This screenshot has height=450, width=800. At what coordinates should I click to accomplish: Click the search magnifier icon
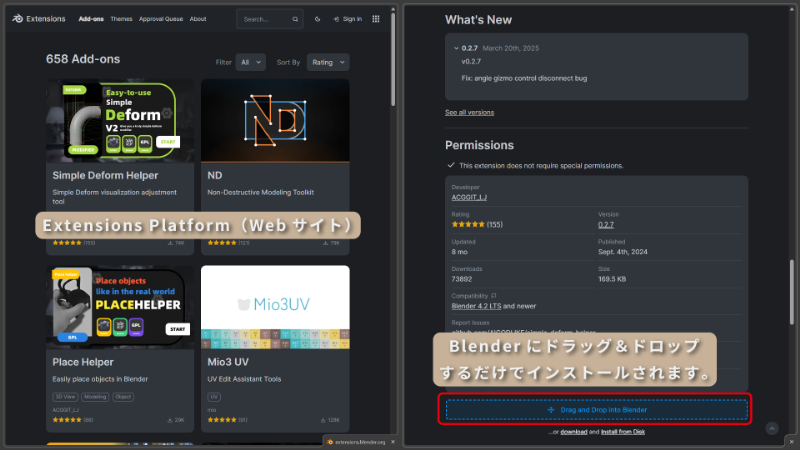tap(295, 19)
